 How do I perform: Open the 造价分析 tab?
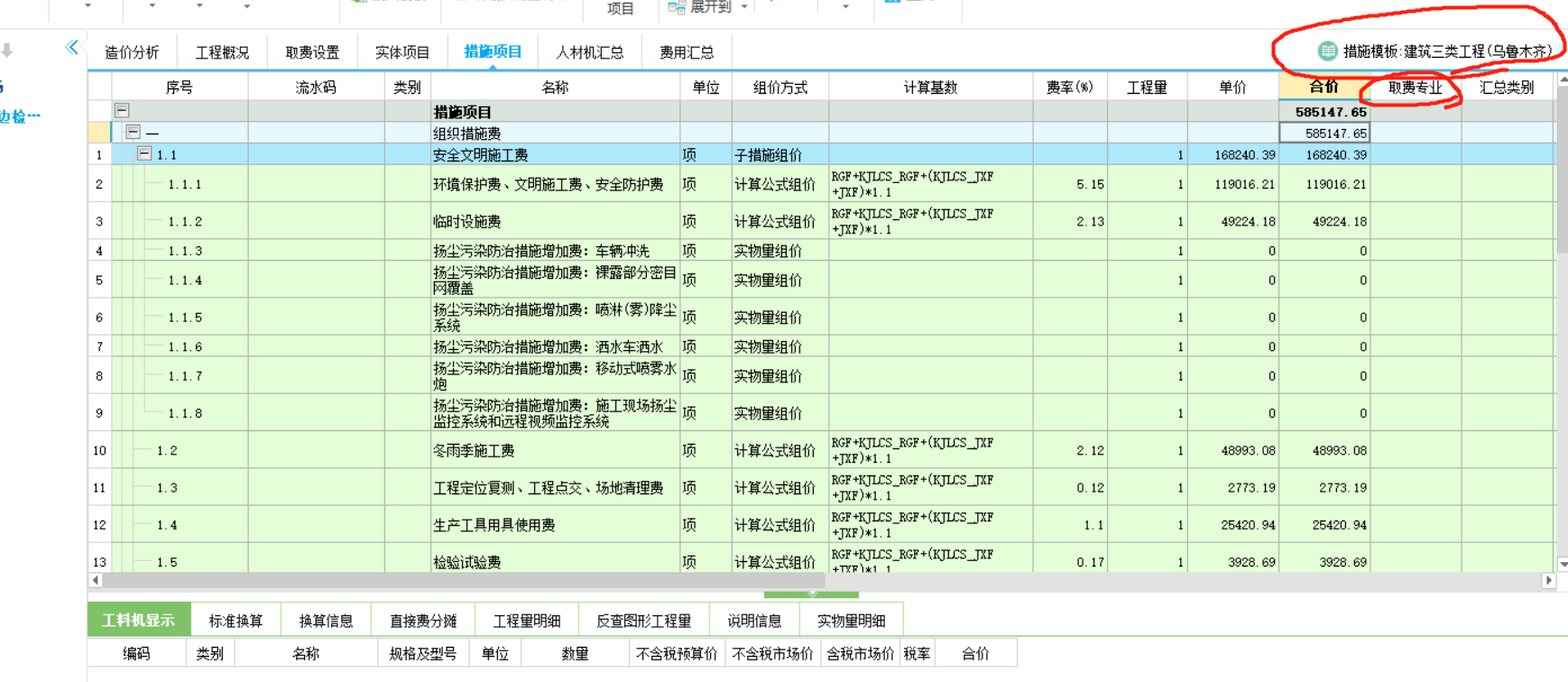(132, 52)
